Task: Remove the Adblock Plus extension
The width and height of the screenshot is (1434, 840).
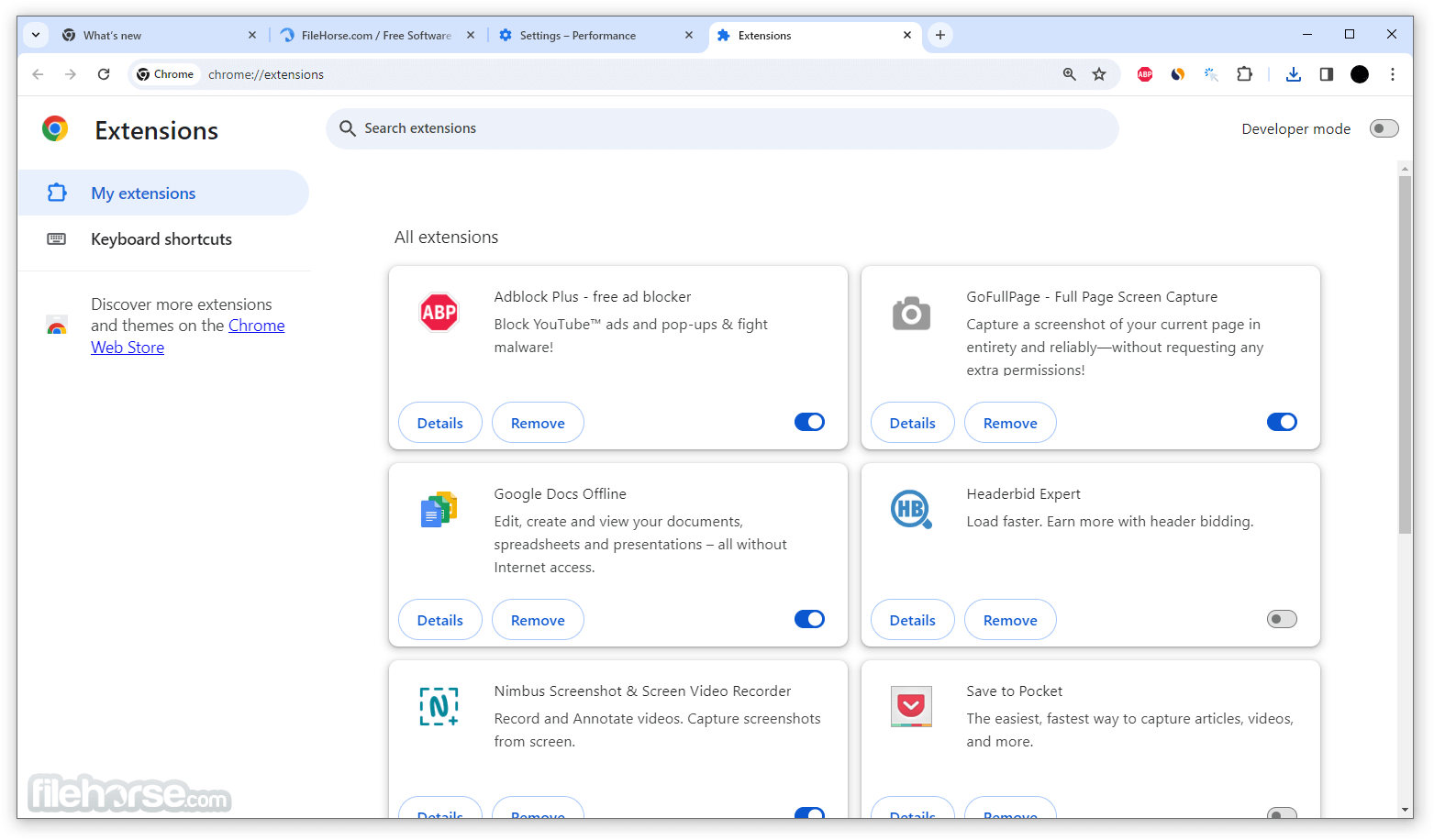Action: [538, 423]
